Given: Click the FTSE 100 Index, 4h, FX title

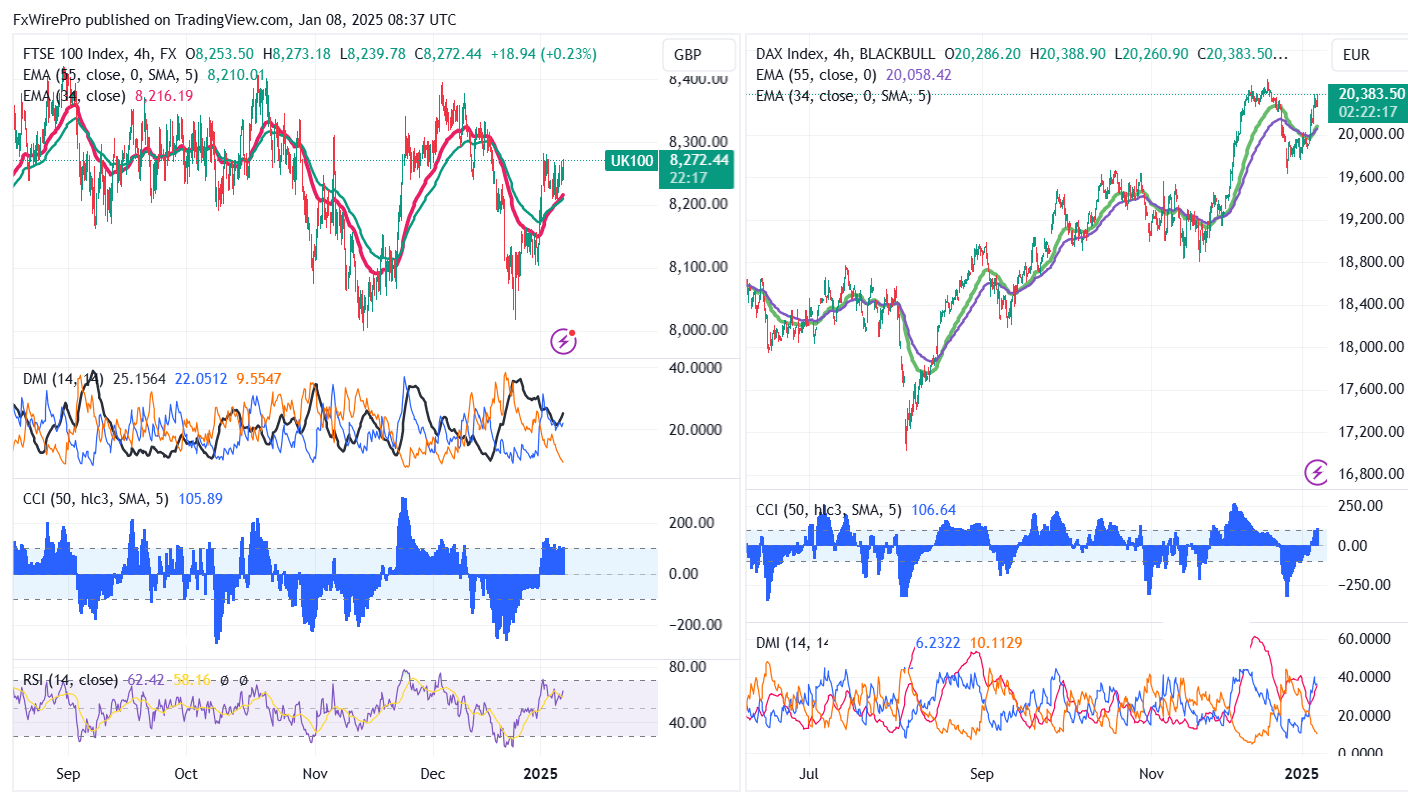Looking at the screenshot, I should 100,54.
